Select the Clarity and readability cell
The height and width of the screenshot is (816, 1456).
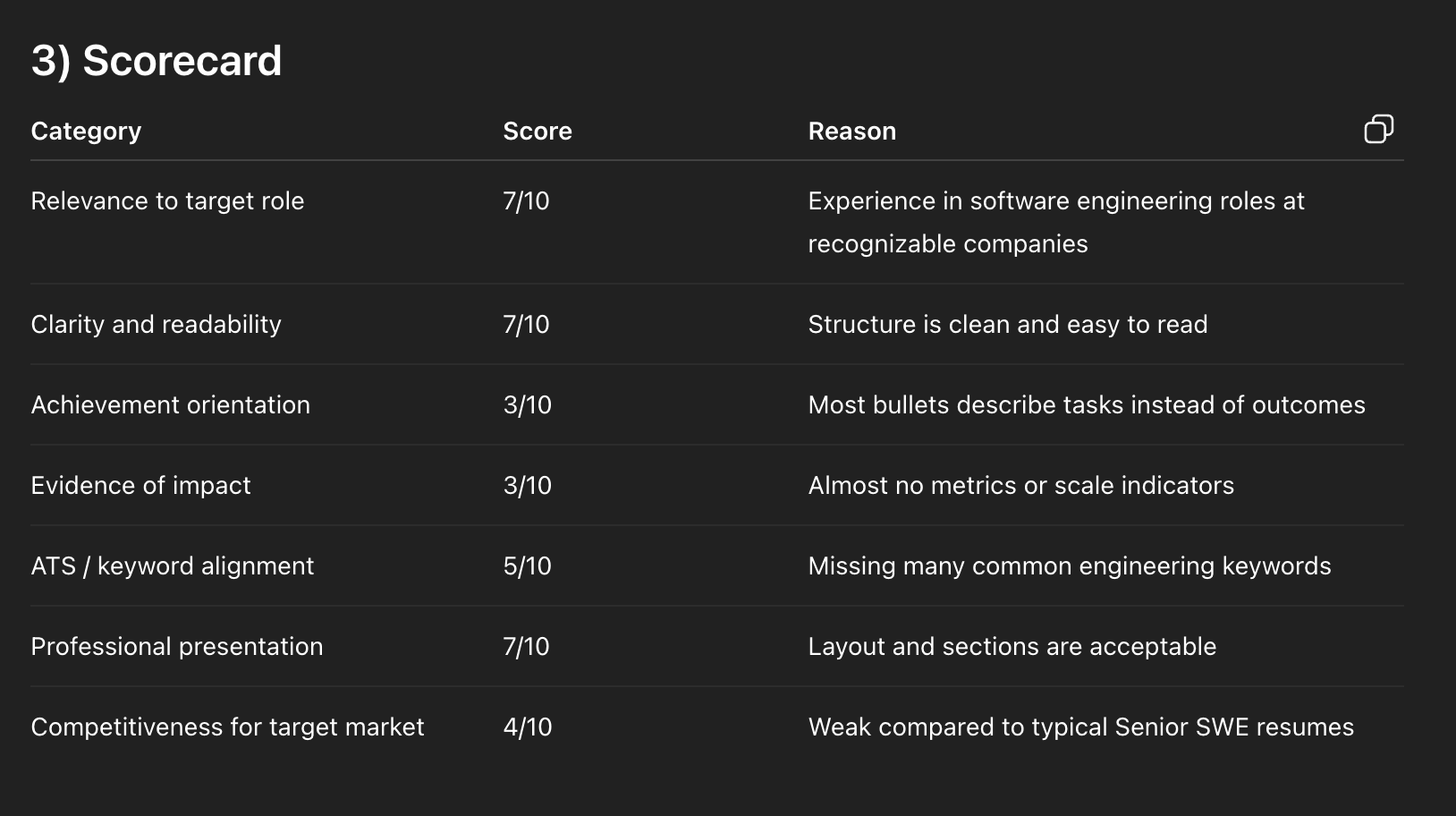(156, 325)
